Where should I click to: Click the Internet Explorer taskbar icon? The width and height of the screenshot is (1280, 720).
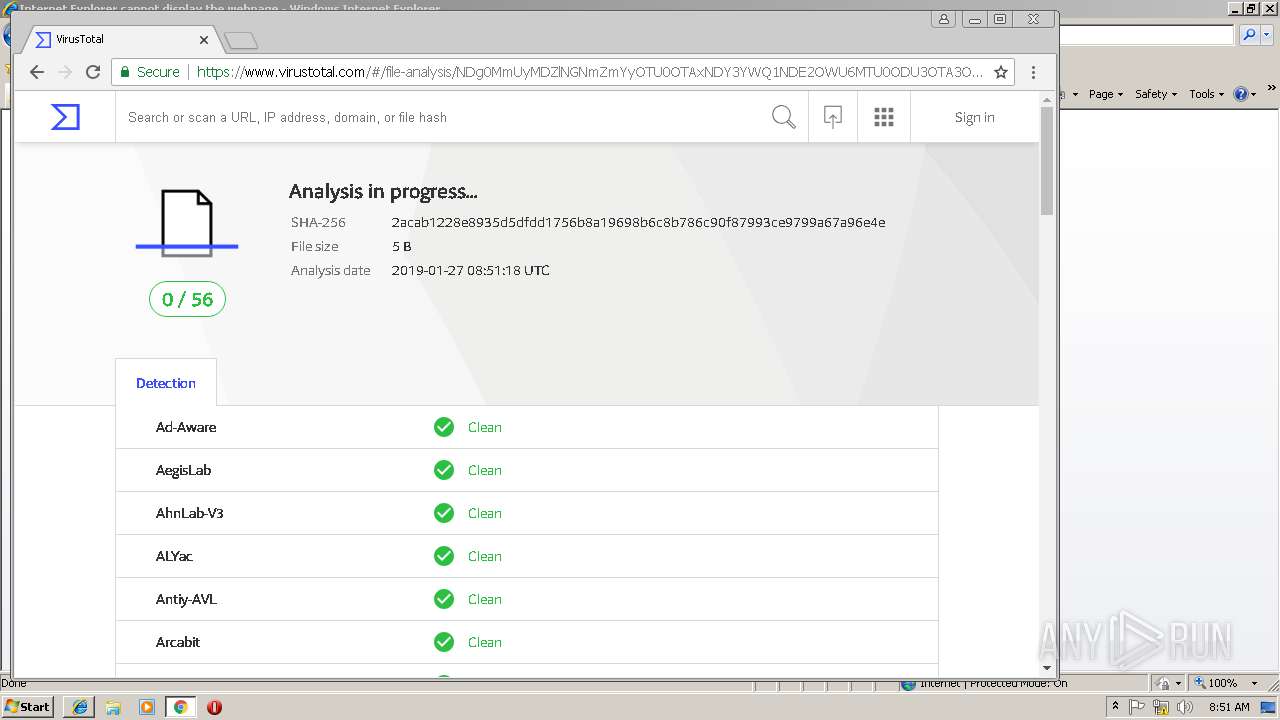point(80,707)
